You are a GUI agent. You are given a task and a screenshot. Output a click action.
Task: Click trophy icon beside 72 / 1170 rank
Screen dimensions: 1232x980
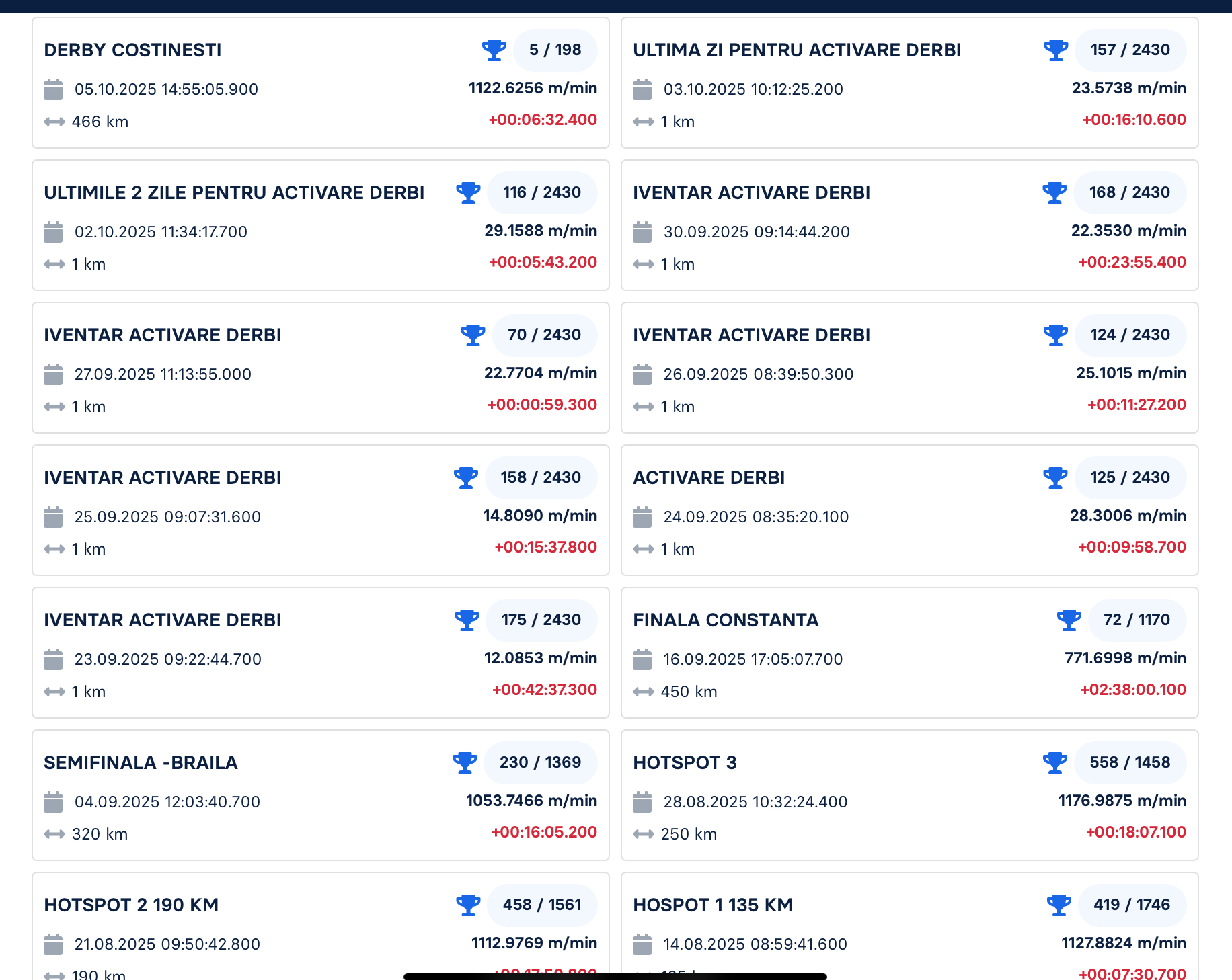[1069, 620]
